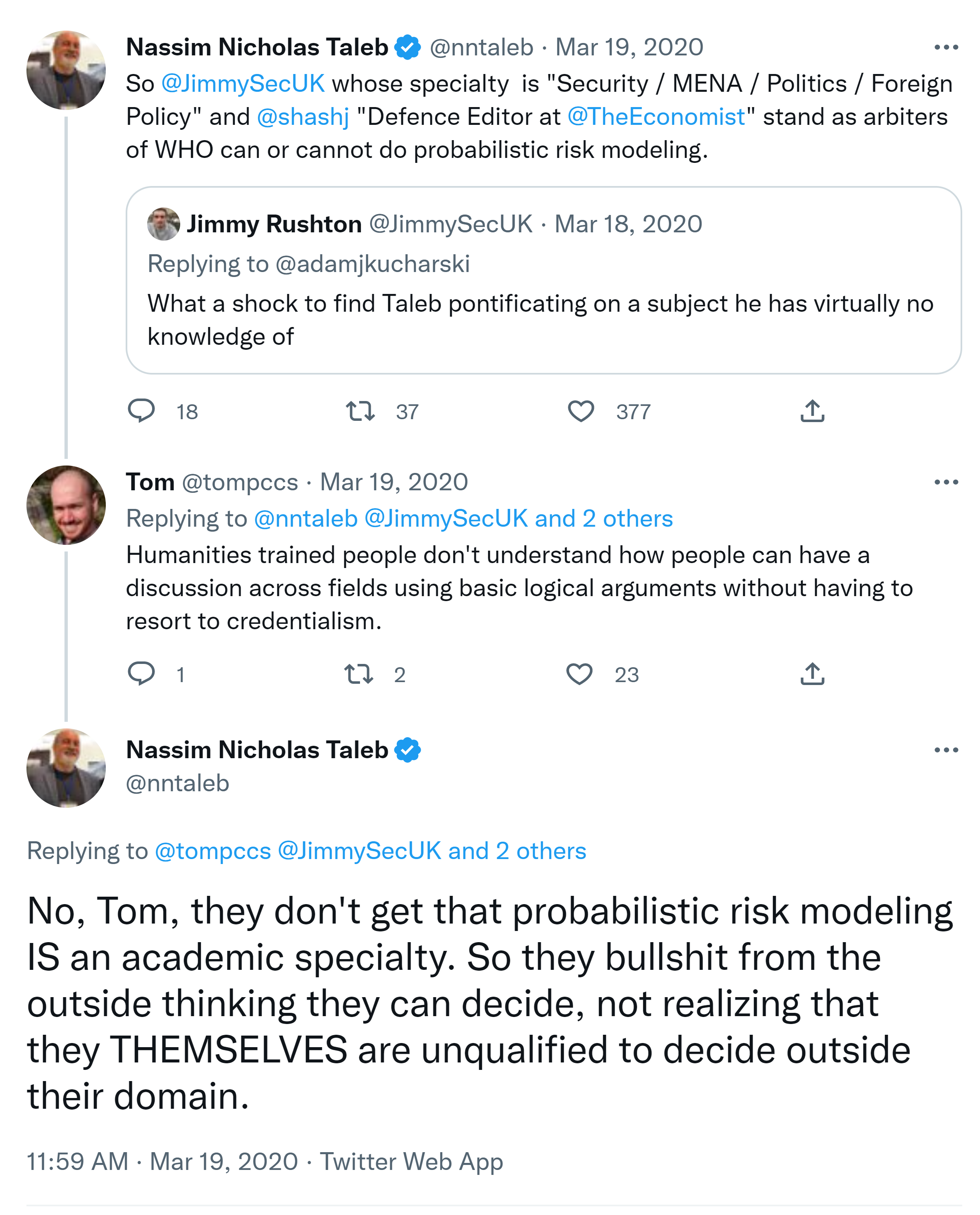Reply to Taleb's first tweet
Screen dimensions: 980x1215
click(141, 411)
